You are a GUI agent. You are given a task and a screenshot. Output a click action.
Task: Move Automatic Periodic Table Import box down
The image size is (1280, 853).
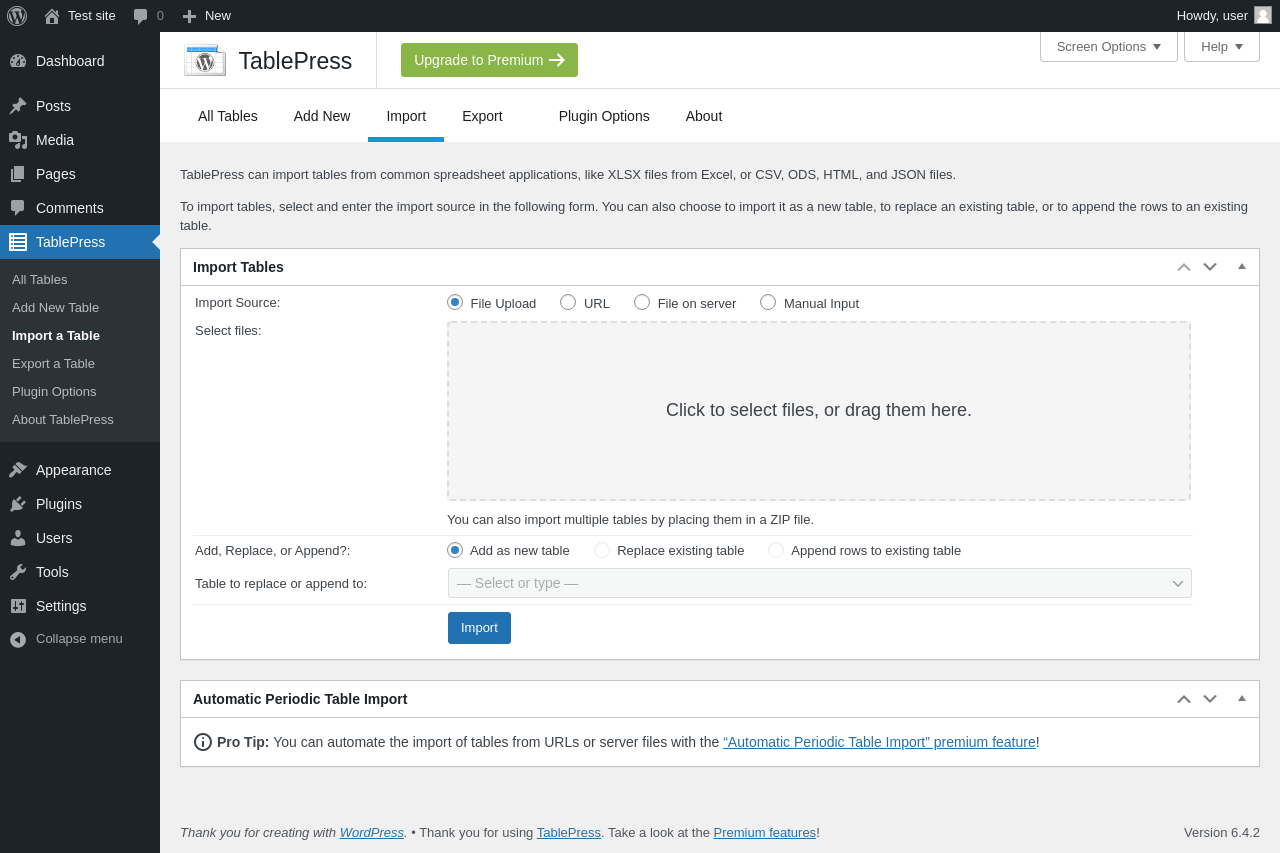click(1210, 699)
